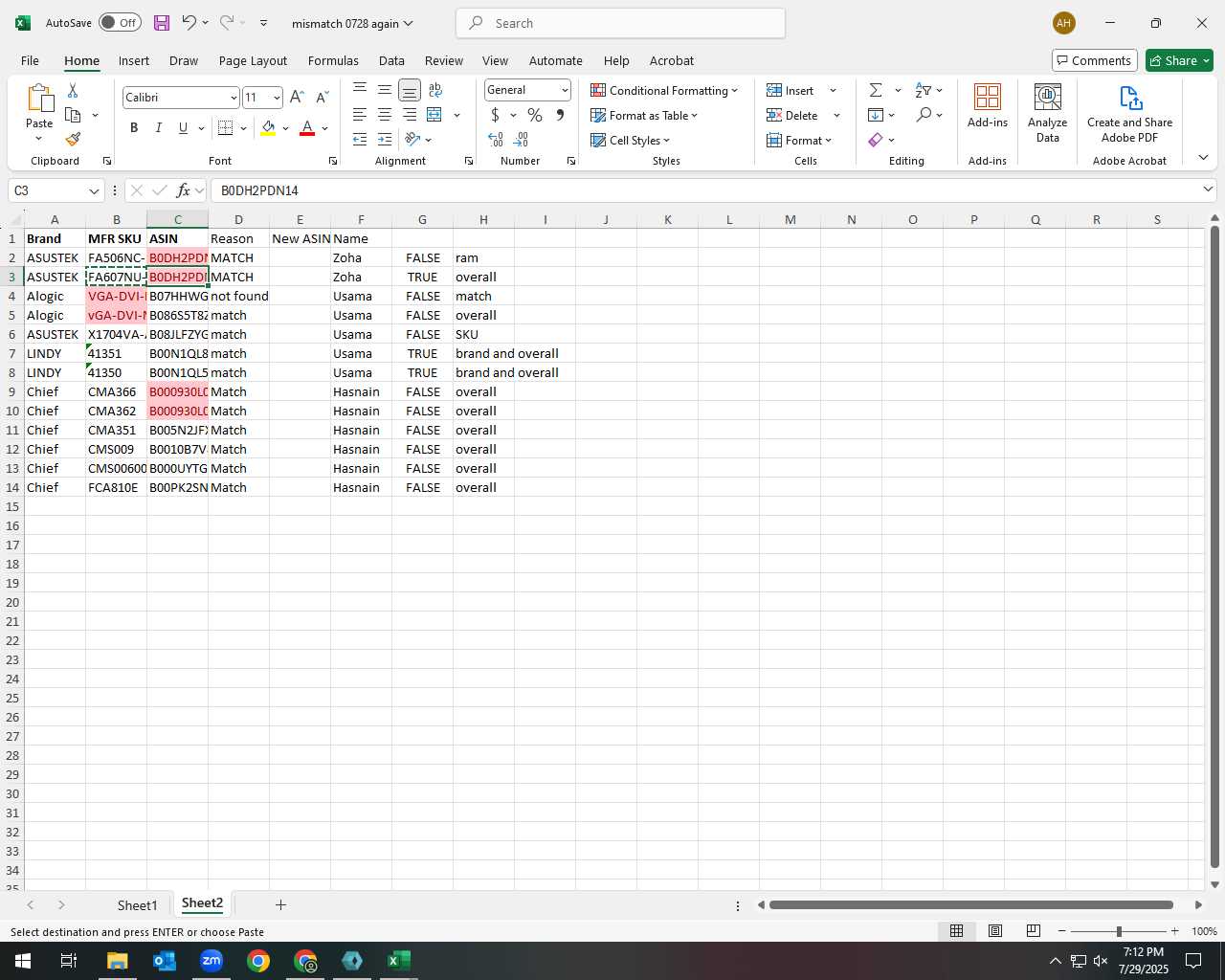Viewport: 1225px width, 980px height.
Task: Click Insert cells button
Action: (791, 90)
